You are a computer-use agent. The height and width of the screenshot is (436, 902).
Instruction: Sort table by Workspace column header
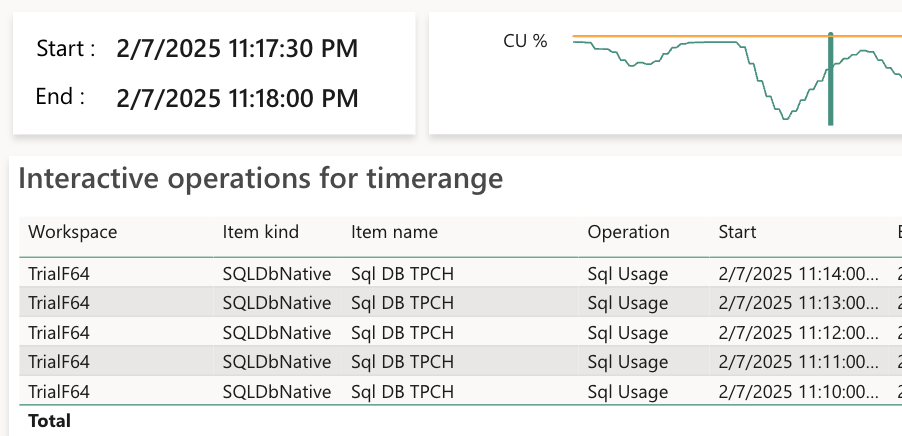[72, 232]
